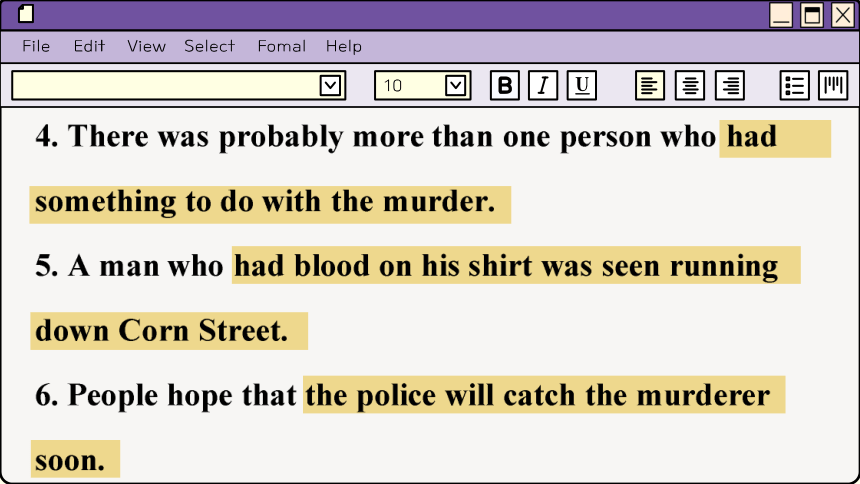This screenshot has height=484, width=860.
Task: Click the highlighted word 'soon.'
Action: click(x=70, y=460)
